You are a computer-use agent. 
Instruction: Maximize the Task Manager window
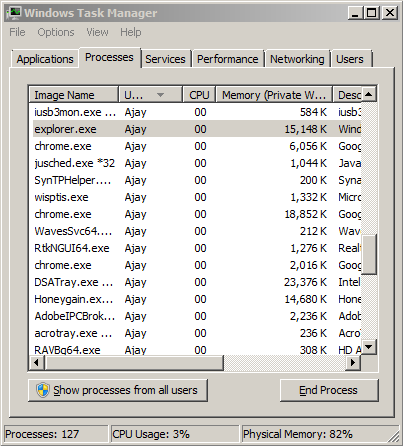click(x=371, y=13)
